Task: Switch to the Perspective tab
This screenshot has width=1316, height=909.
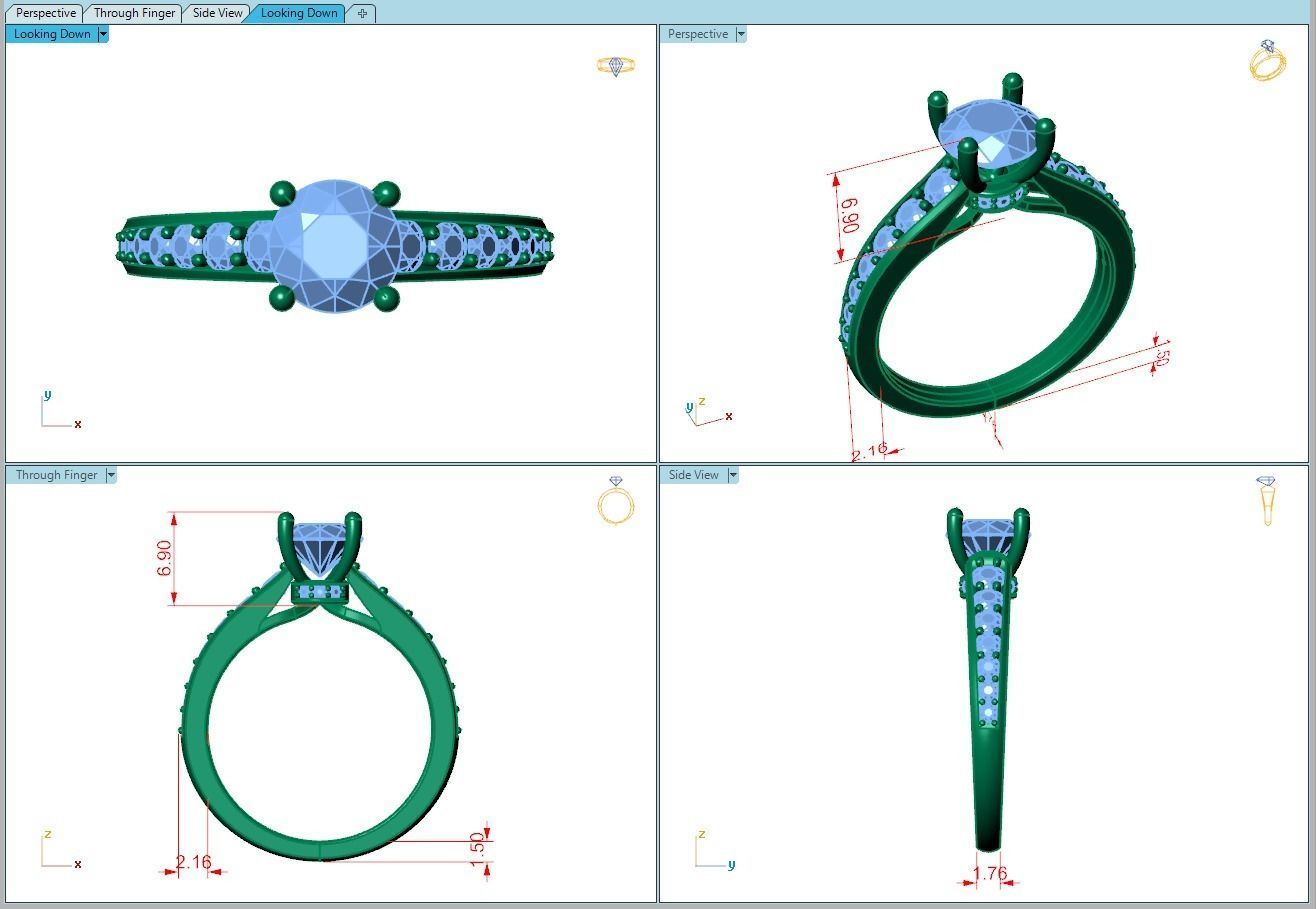Action: (x=46, y=13)
